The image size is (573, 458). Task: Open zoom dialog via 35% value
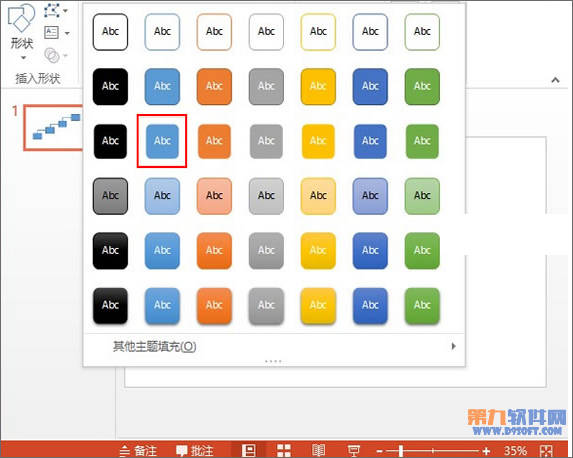click(515, 451)
